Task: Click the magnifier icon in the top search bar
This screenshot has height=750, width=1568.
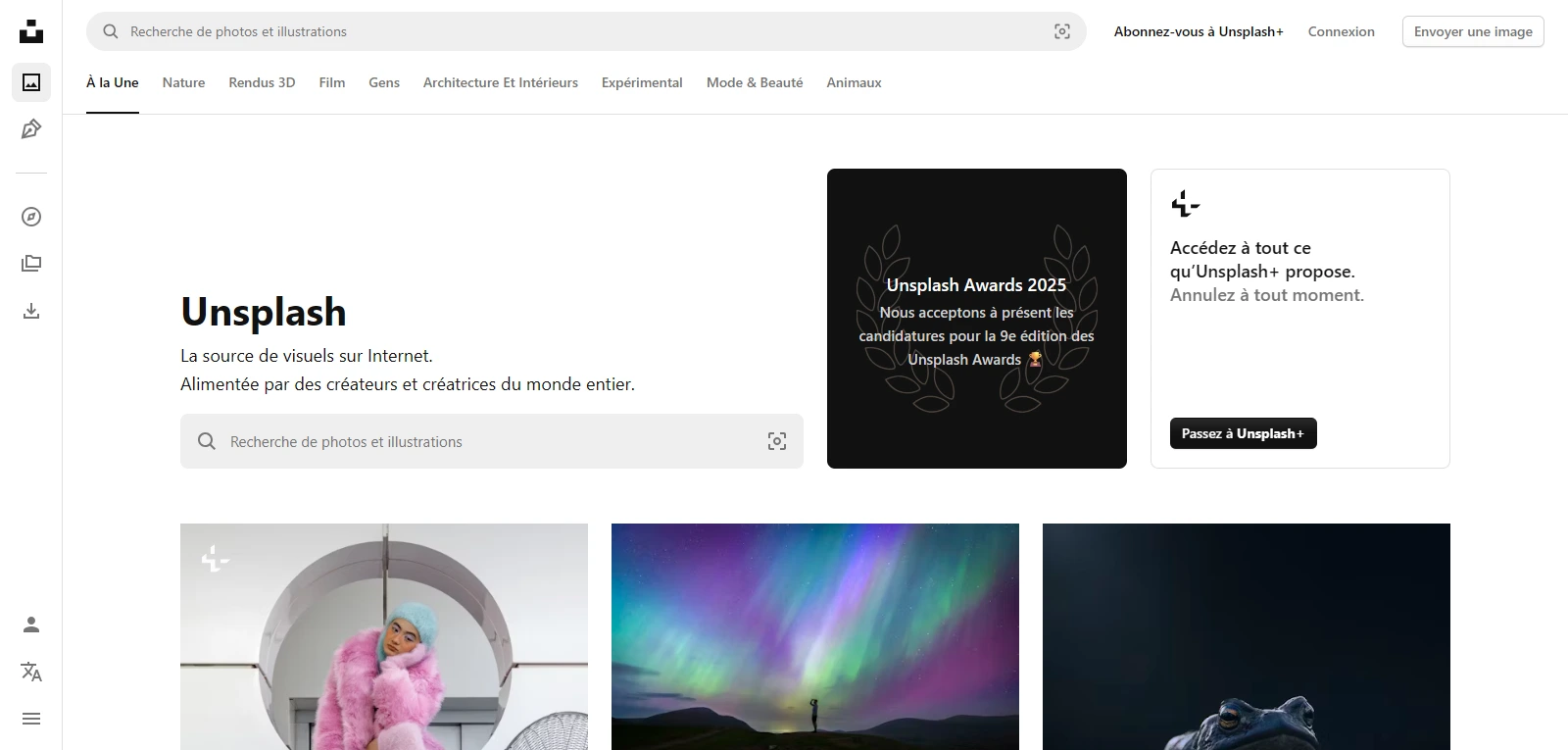Action: tap(111, 31)
